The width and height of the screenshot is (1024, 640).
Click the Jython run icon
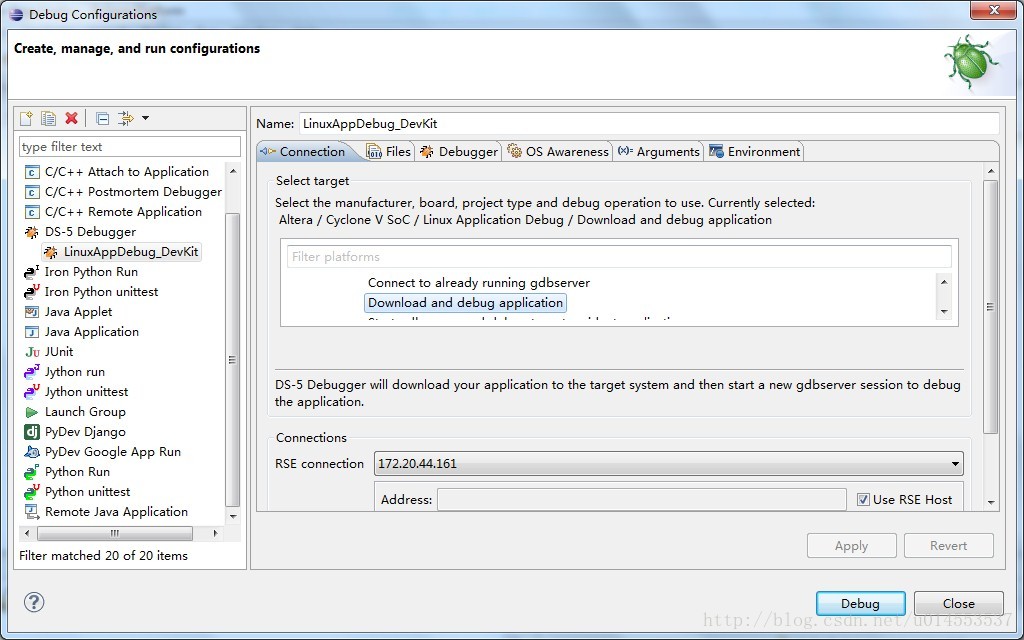[x=31, y=372]
